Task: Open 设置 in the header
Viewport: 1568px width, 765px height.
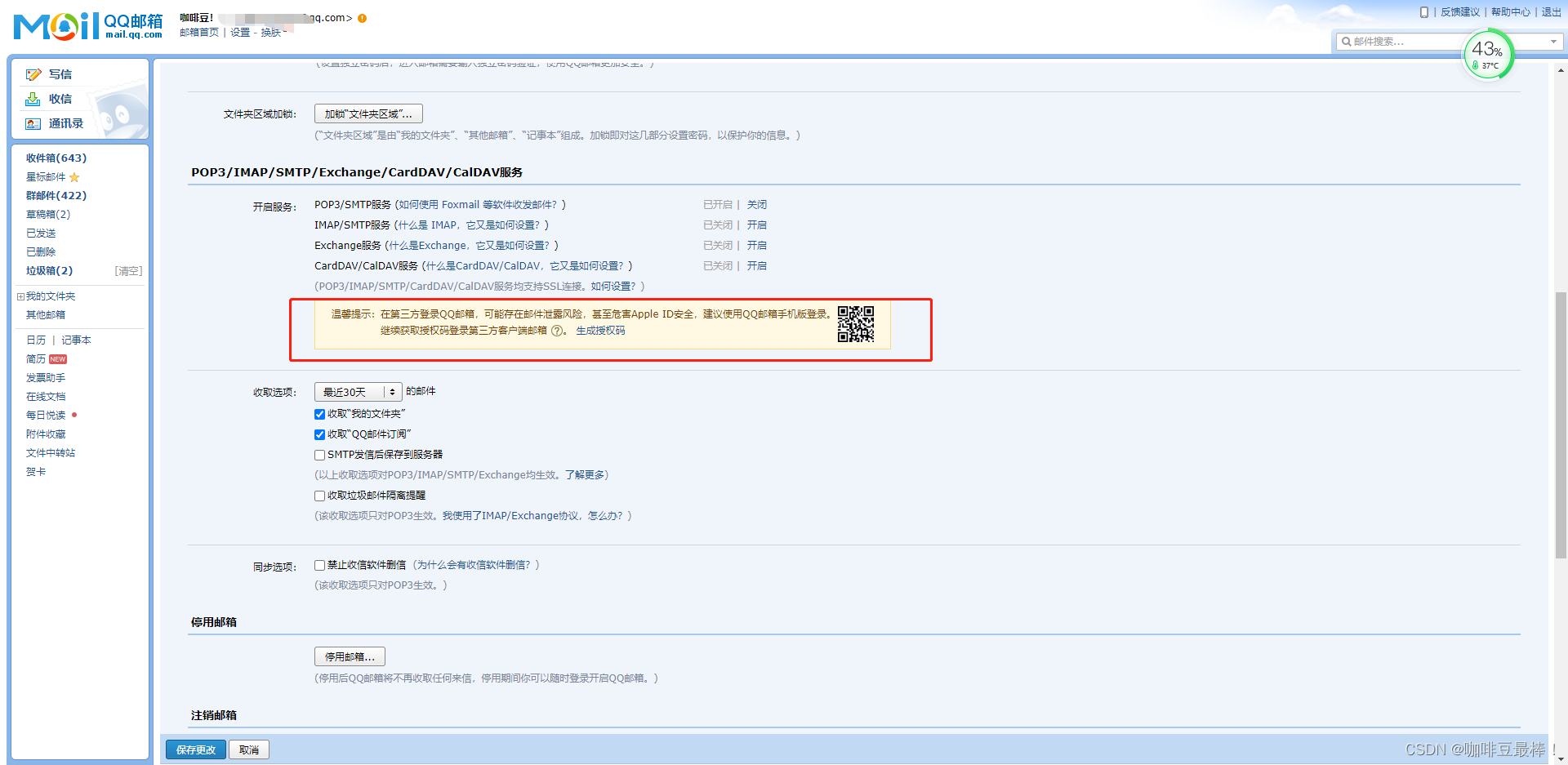Action: click(240, 33)
